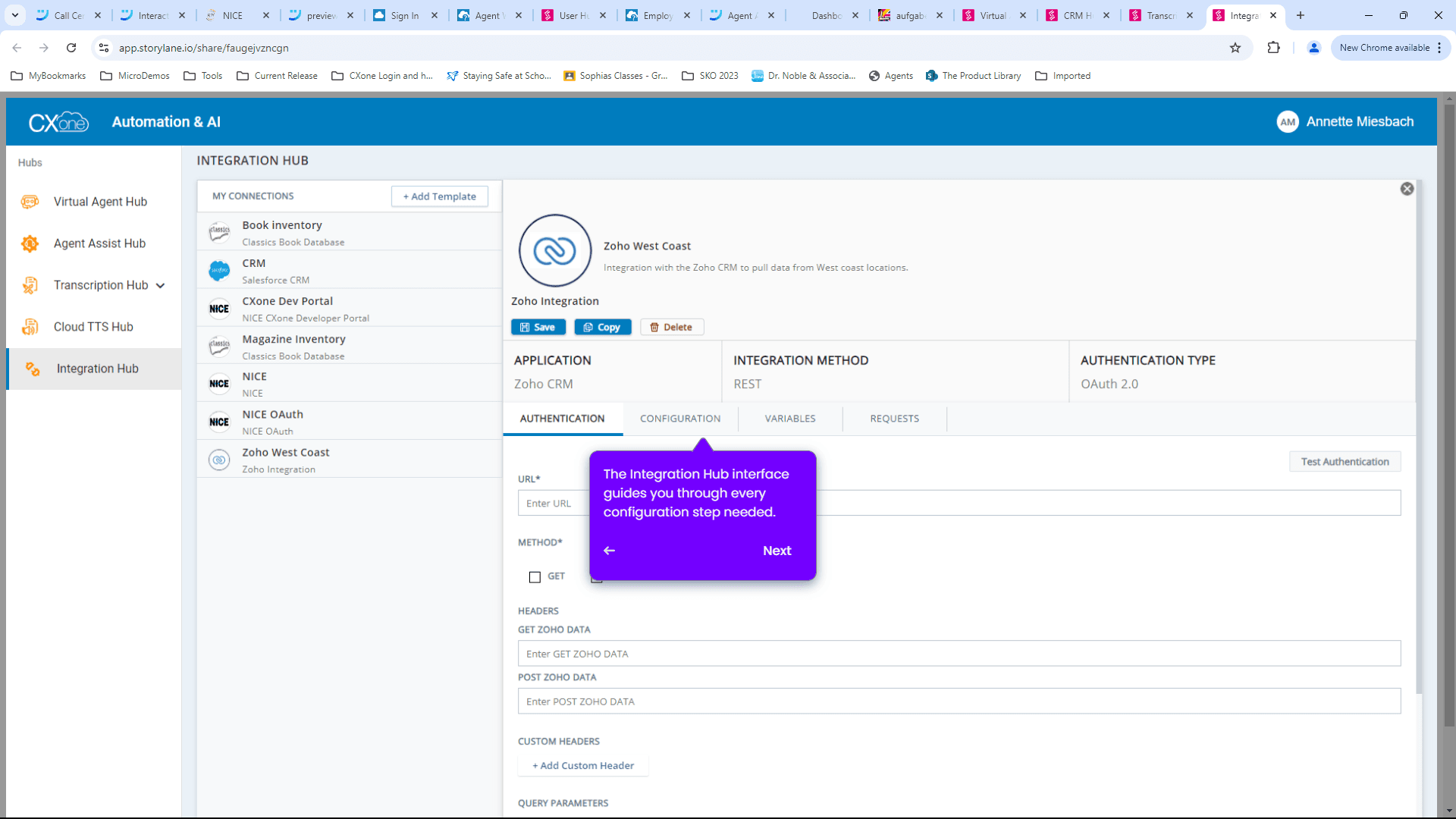This screenshot has width=1456, height=819.
Task: Bookmark this page with the star icon
Action: click(x=1235, y=48)
